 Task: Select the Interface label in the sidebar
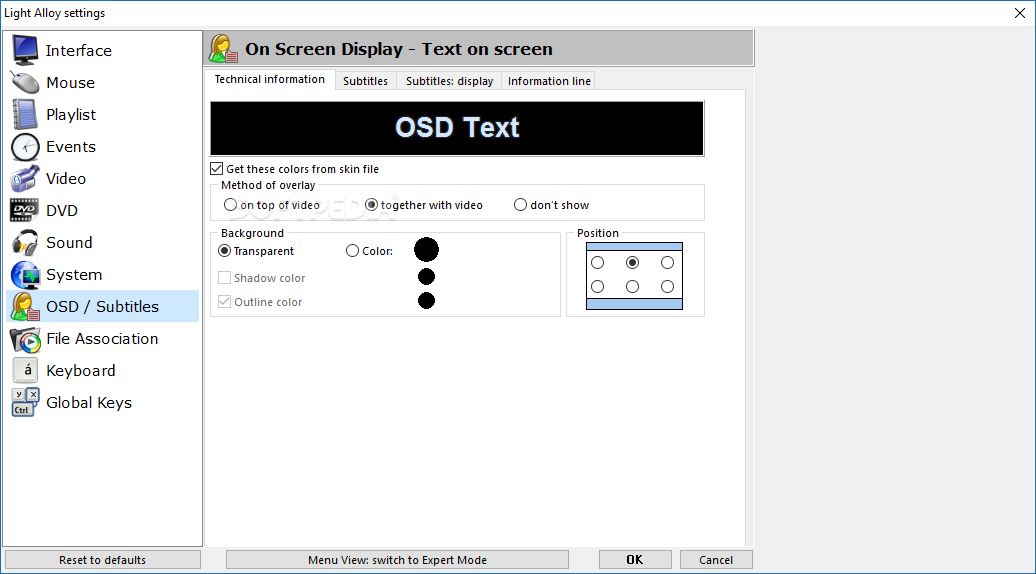click(x=79, y=51)
